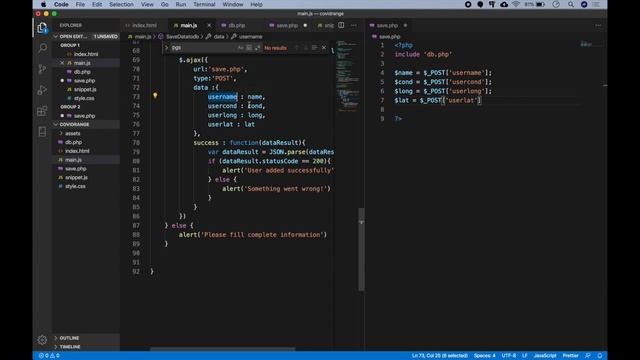The width and height of the screenshot is (640, 360).
Task: Open the File menu
Action: [80, 4]
